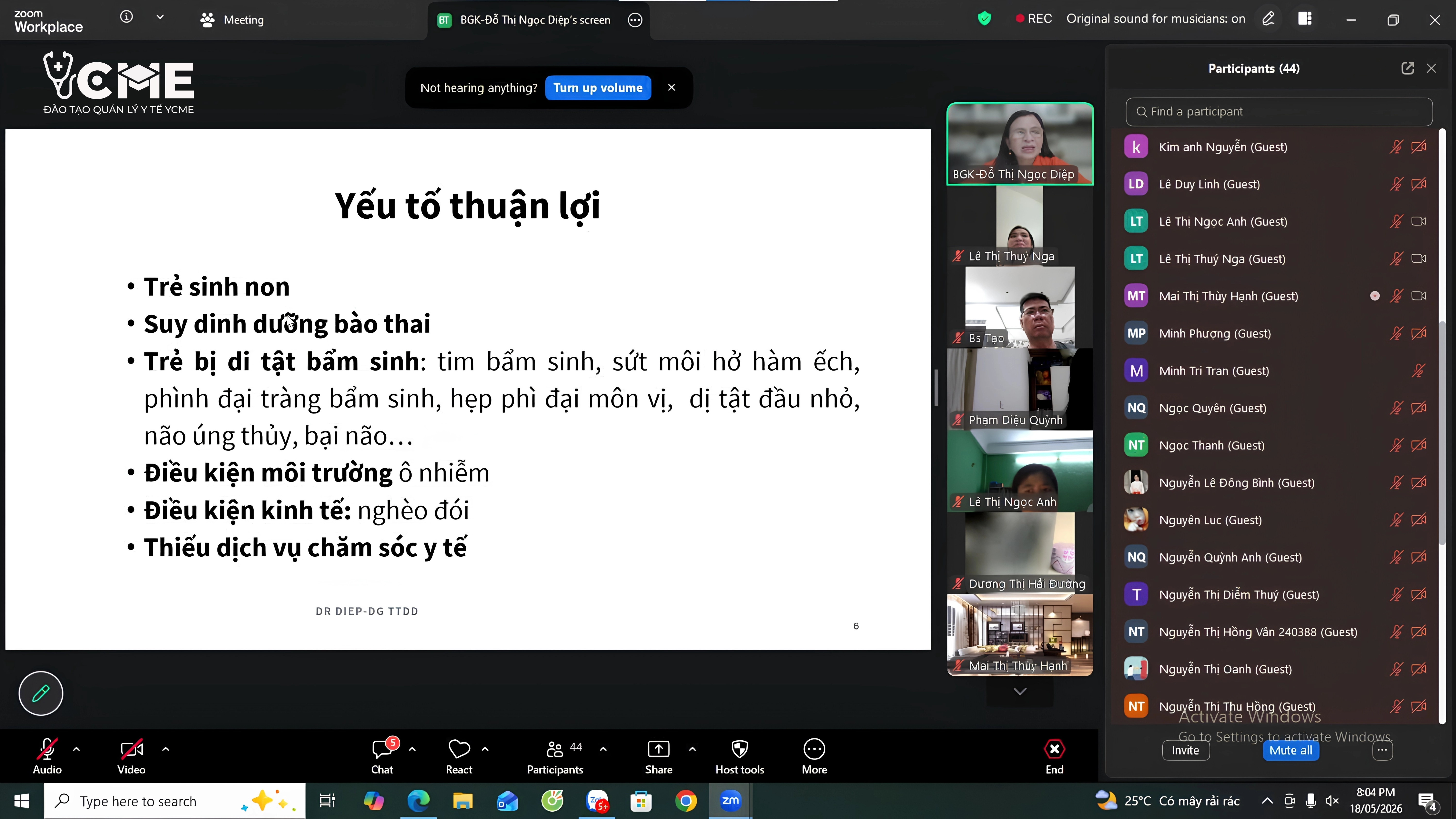Click the green annotation pencil circle button
This screenshot has height=819, width=1456.
coord(41,694)
